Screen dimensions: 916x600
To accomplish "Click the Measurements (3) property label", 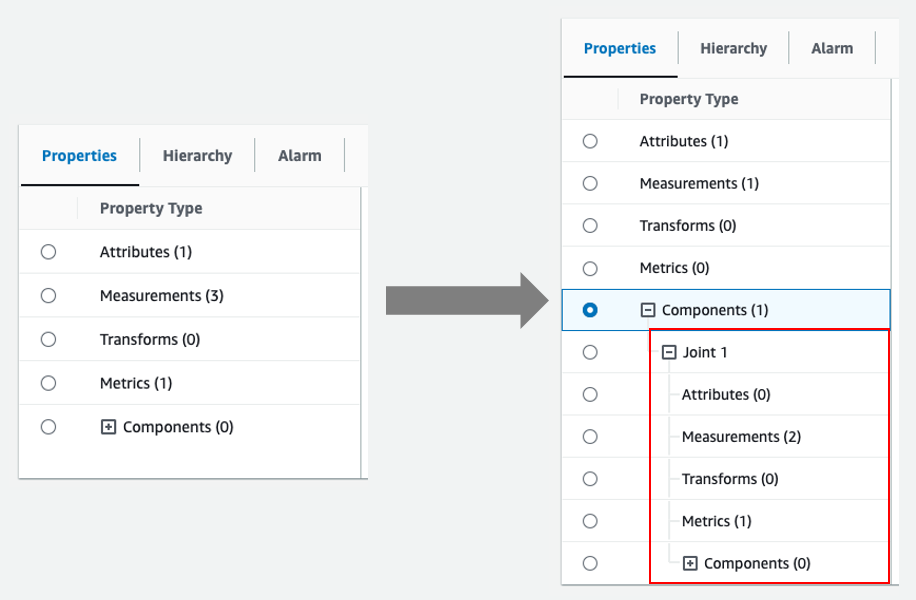I will tap(161, 296).
